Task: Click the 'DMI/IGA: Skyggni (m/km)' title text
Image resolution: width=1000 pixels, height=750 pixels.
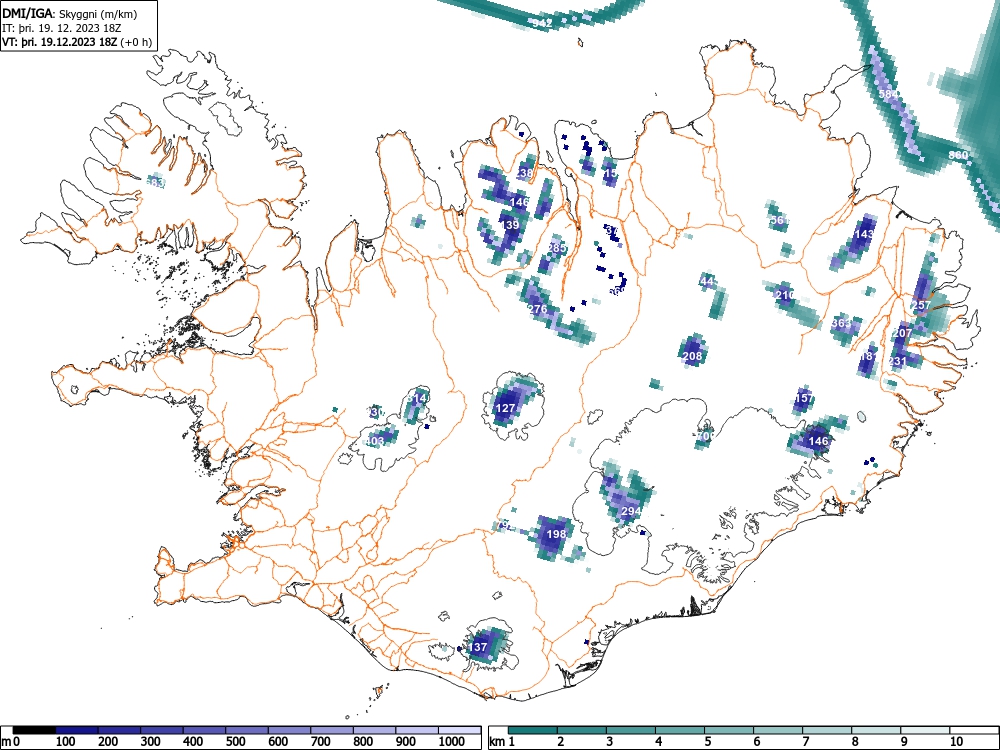Action: [x=70, y=13]
